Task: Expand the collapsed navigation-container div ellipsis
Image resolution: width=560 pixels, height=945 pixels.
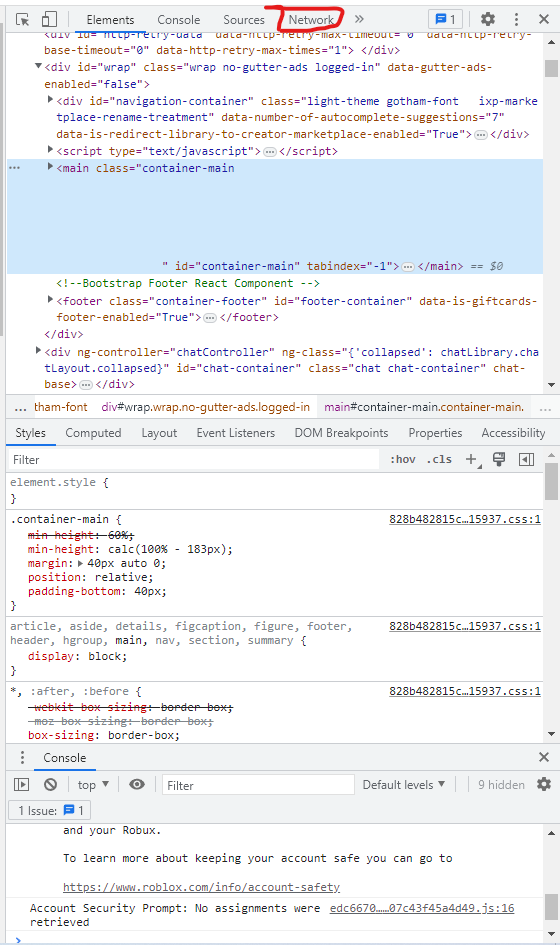Action: pyautogui.click(x=480, y=134)
